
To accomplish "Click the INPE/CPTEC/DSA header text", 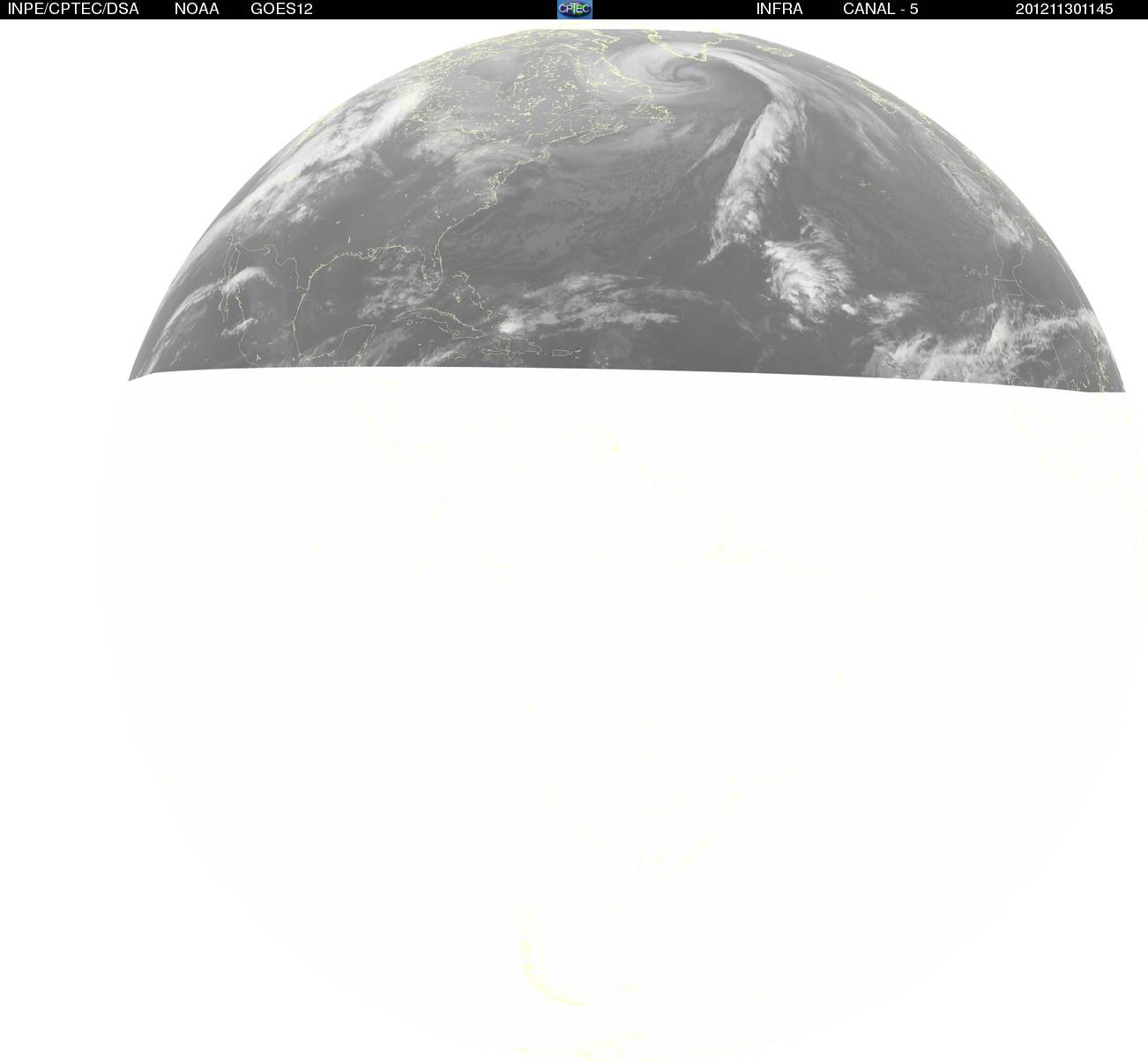I will [x=73, y=10].
